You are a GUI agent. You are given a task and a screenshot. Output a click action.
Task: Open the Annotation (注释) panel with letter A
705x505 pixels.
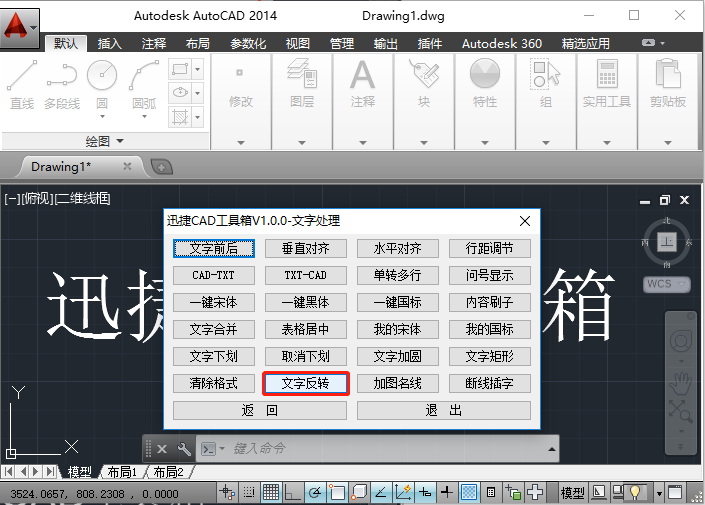coord(362,75)
